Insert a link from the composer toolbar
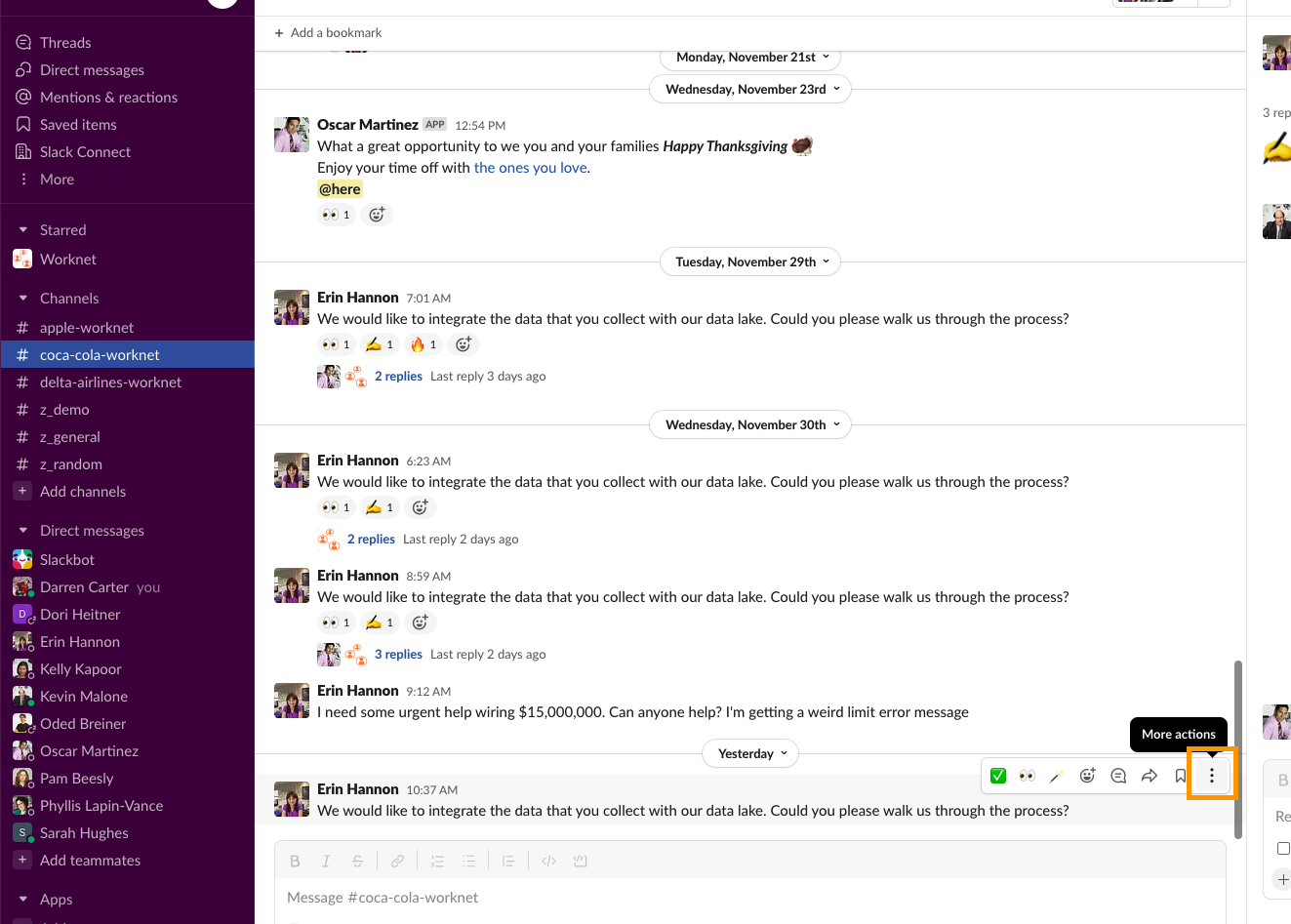Image resolution: width=1291 pixels, height=924 pixels. 397,861
